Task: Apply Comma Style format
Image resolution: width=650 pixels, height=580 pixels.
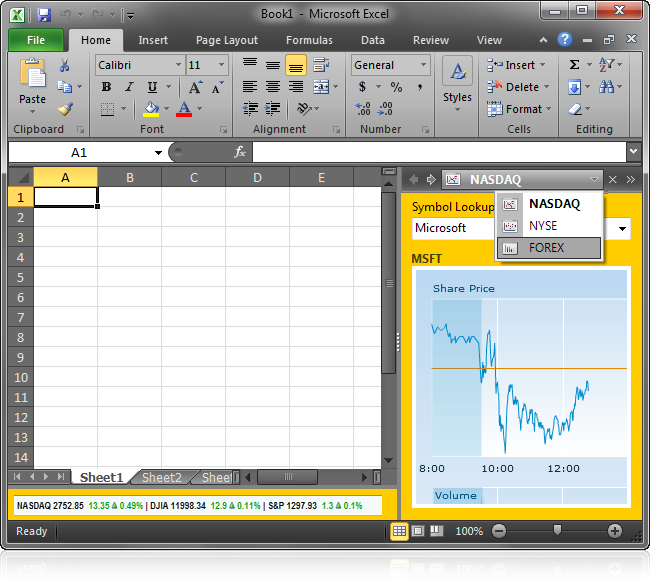Action: (420, 87)
